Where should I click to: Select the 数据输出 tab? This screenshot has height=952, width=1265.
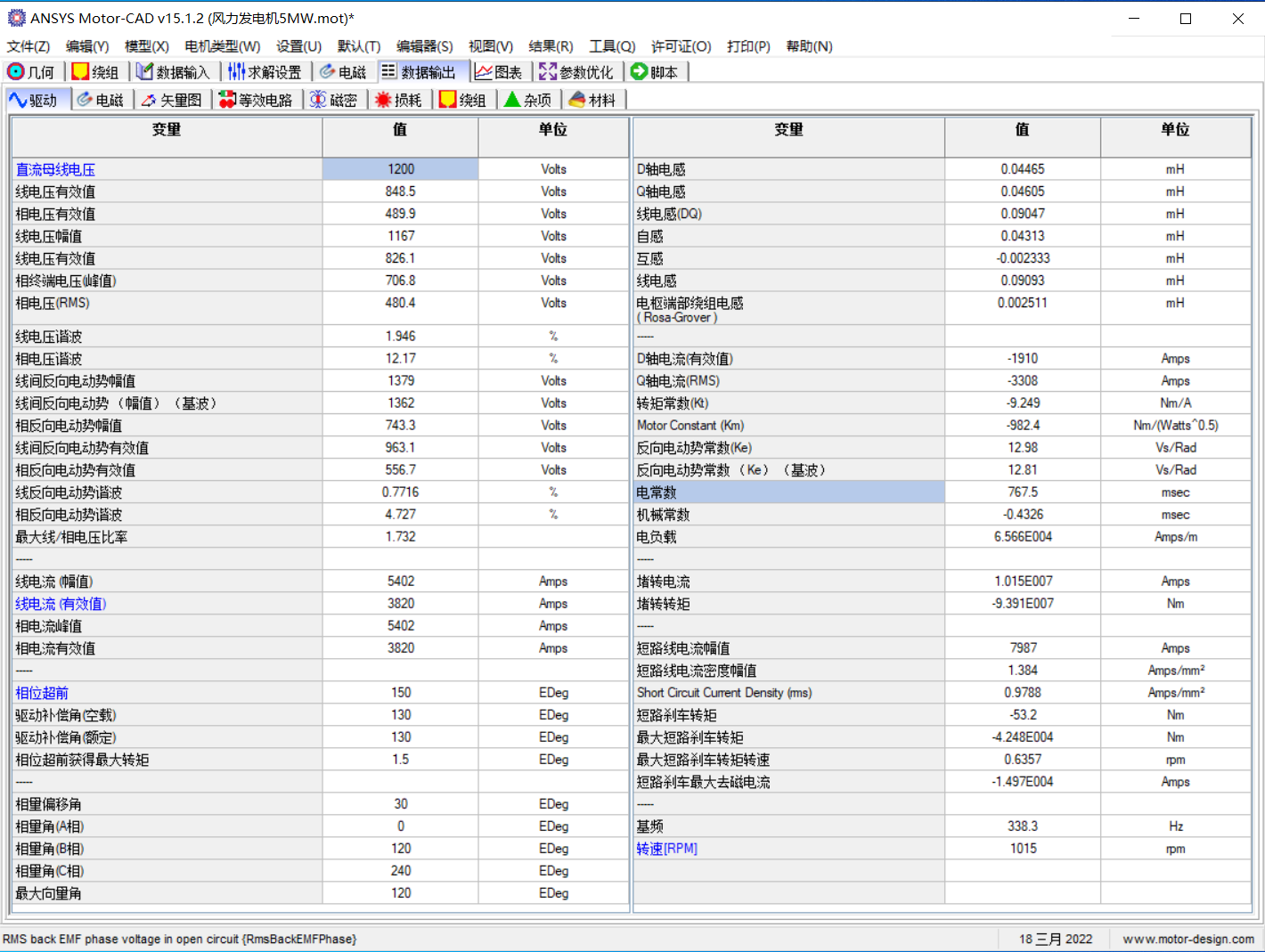pyautogui.click(x=419, y=72)
